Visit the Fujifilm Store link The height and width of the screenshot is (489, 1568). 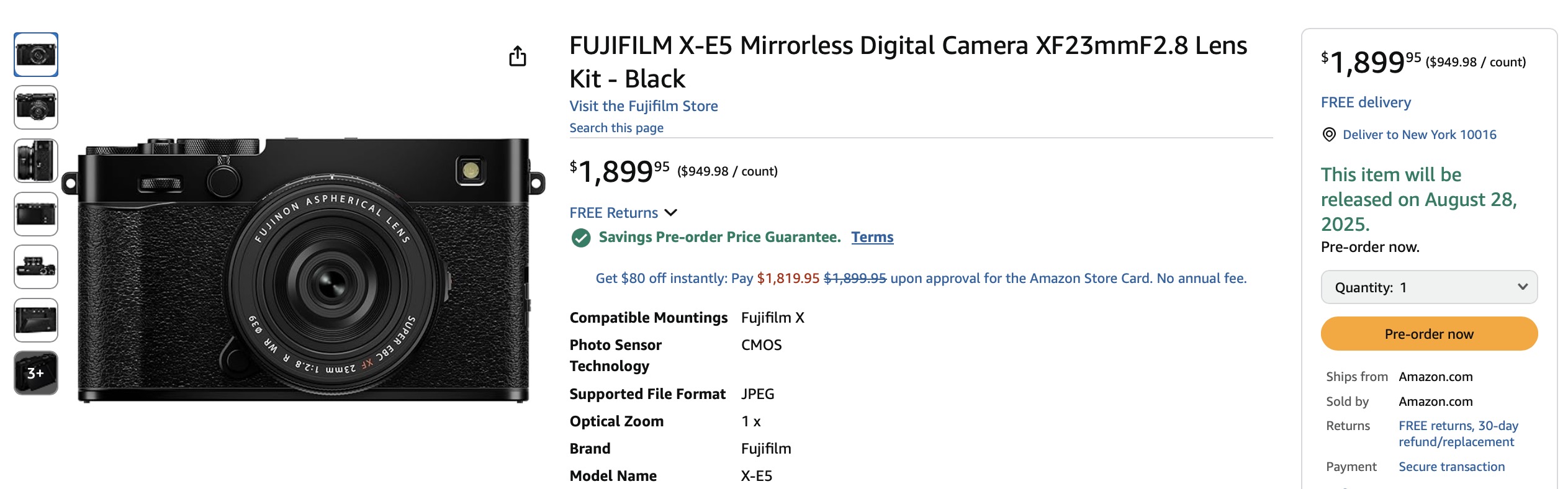pos(644,106)
